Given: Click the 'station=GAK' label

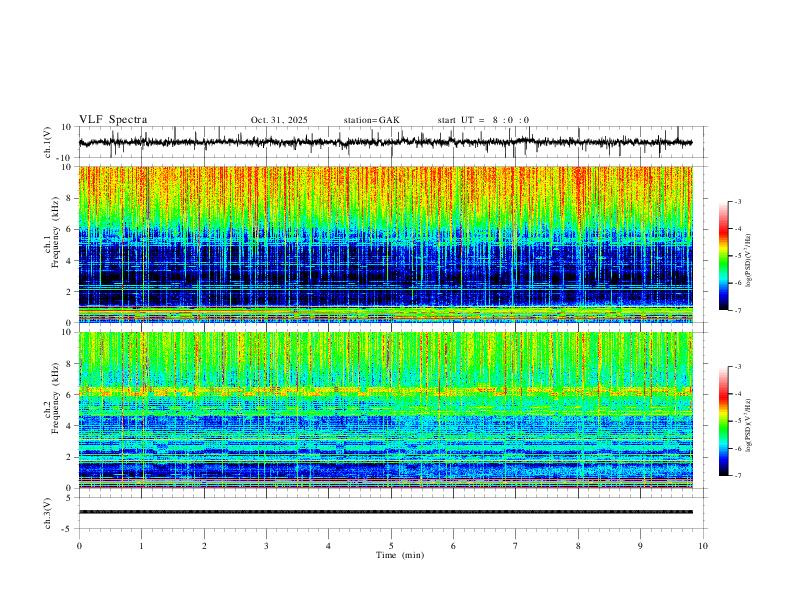Looking at the screenshot, I should [x=371, y=120].
